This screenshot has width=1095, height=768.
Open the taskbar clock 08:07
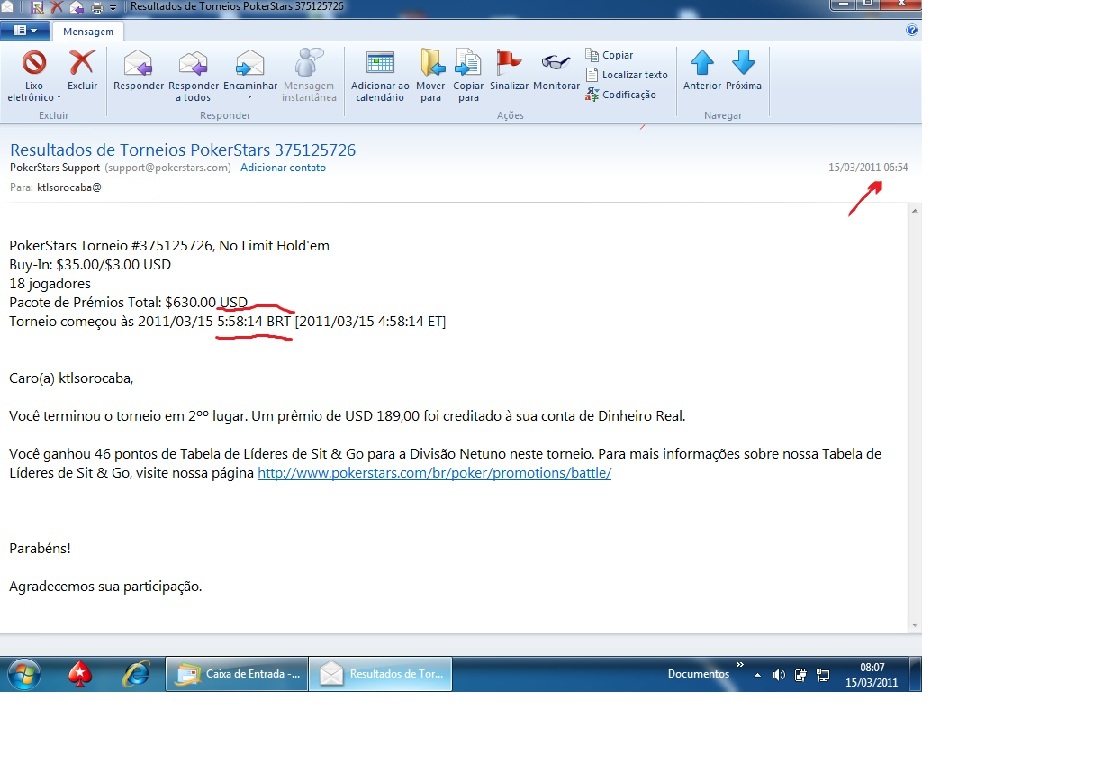point(872,674)
